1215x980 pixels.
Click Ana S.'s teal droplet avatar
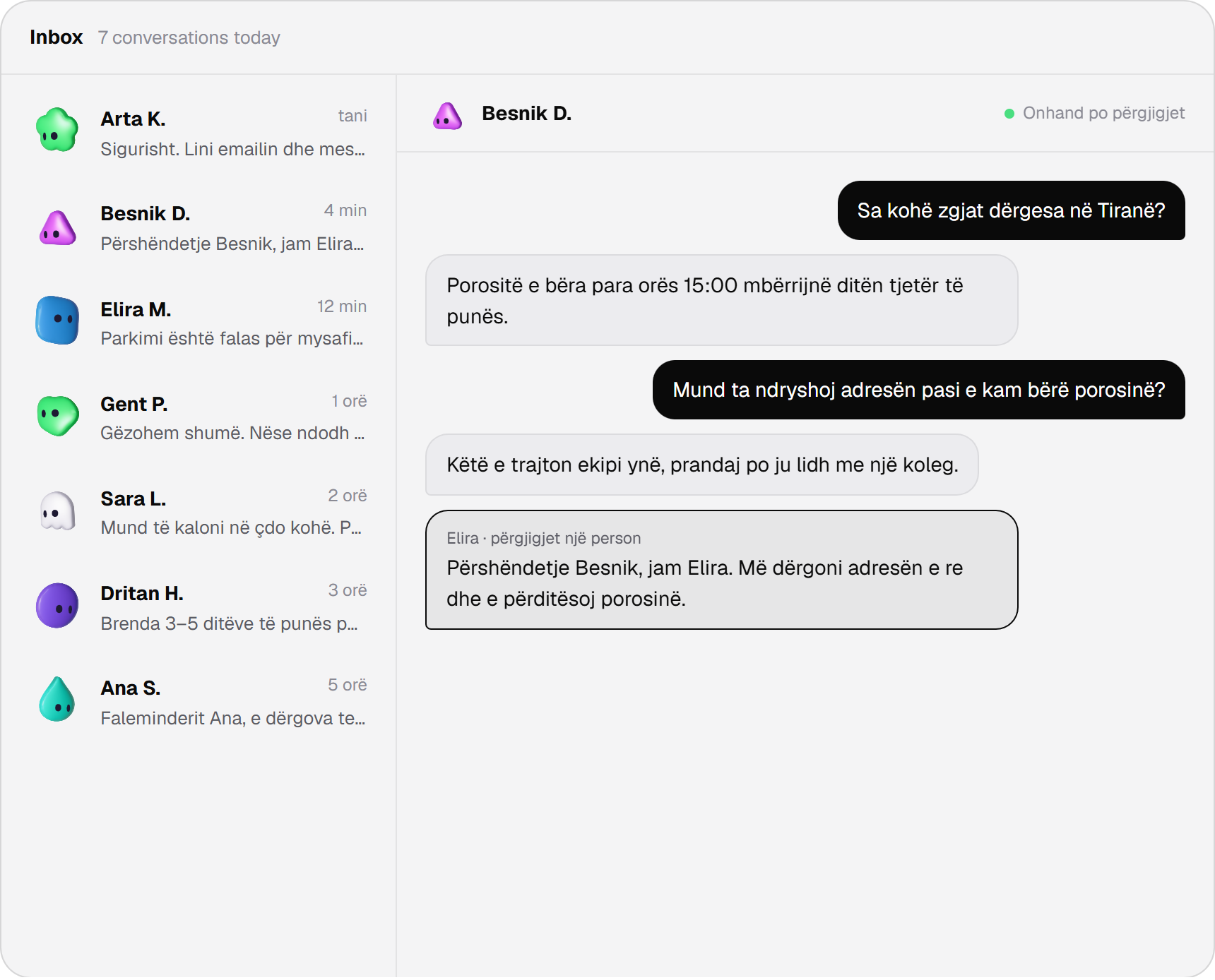tap(57, 699)
